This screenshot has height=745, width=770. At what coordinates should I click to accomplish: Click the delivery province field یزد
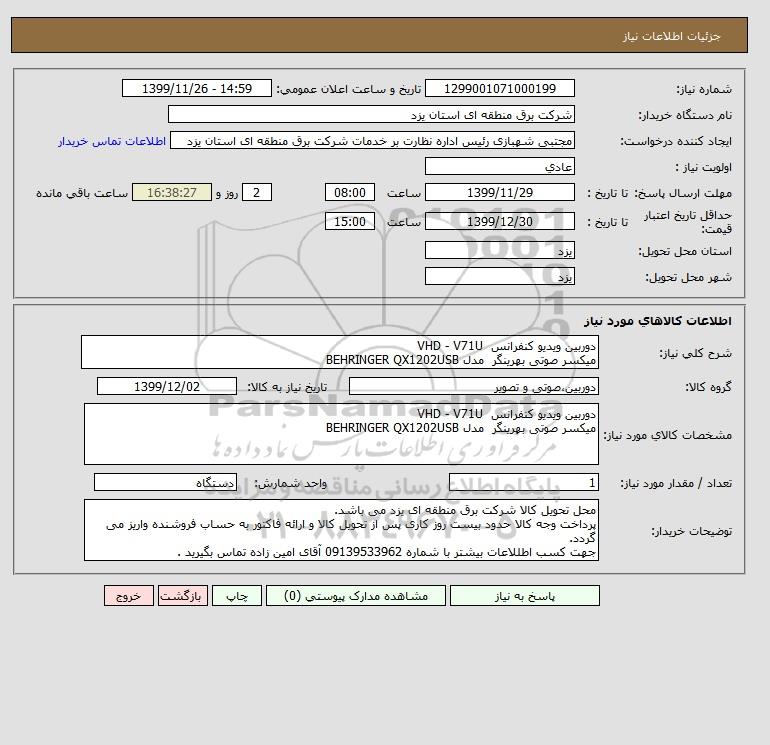click(x=499, y=251)
